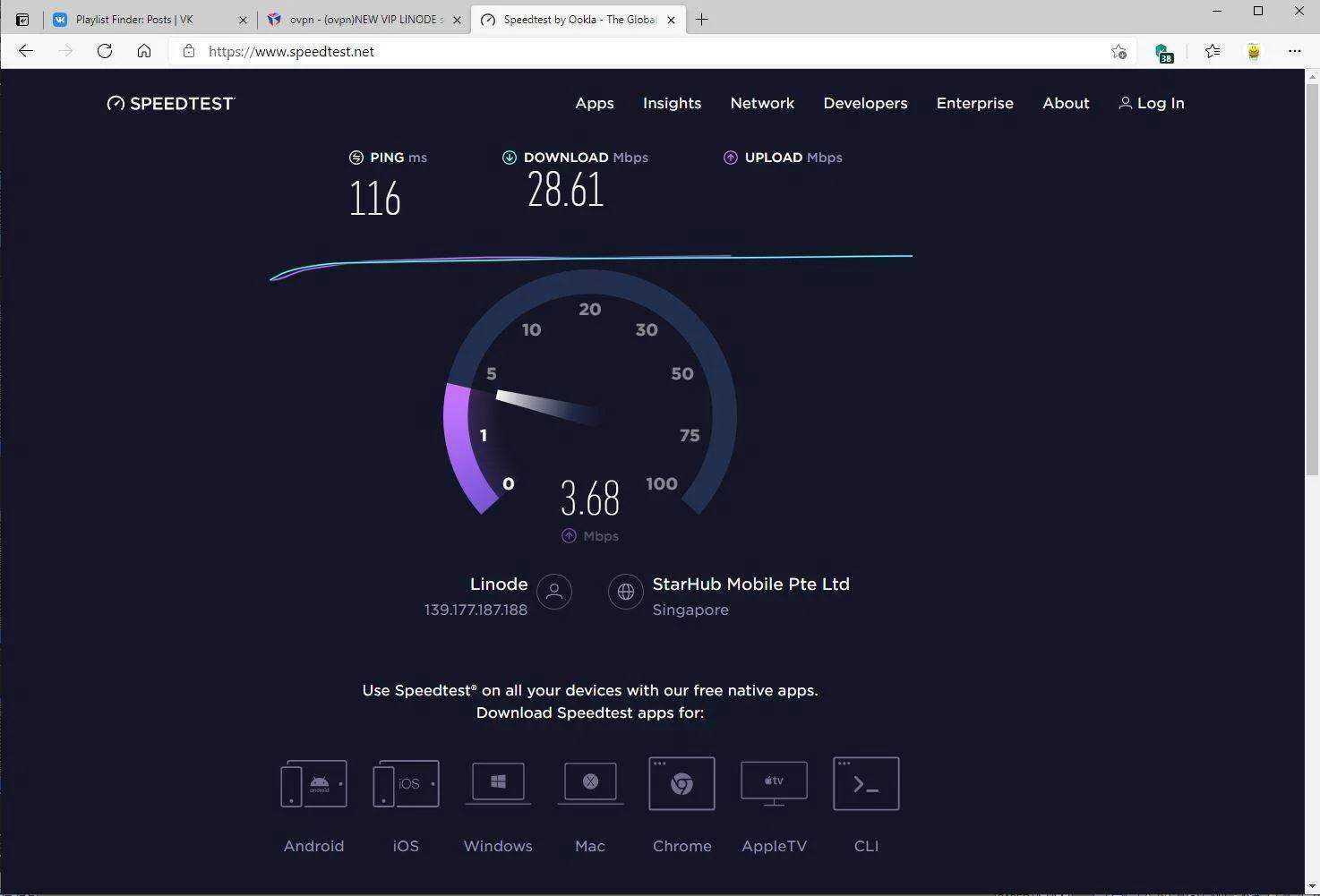Viewport: 1320px width, 896px height.
Task: Add this page to favorites
Action: [x=1119, y=51]
